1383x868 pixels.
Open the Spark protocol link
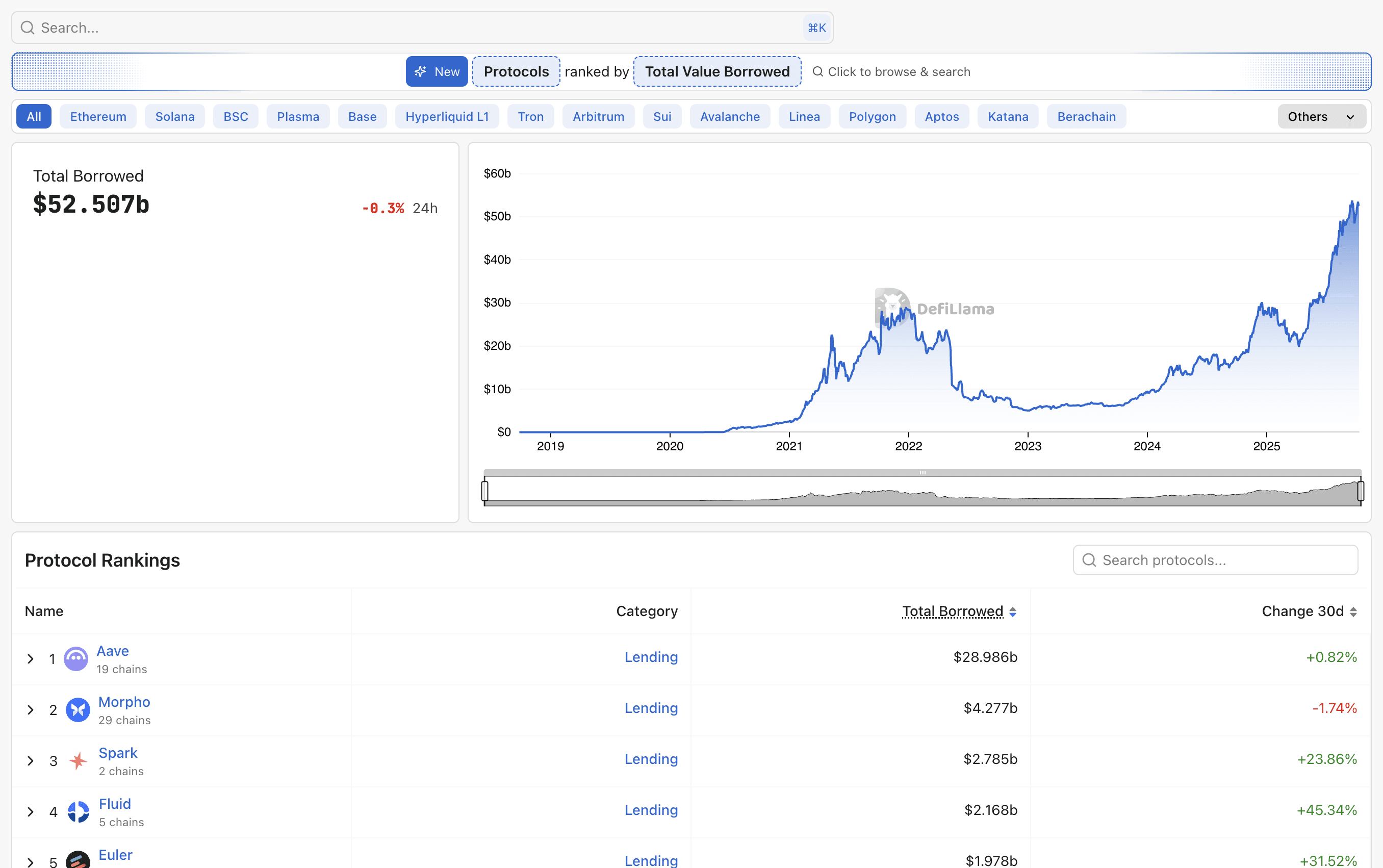[118, 753]
